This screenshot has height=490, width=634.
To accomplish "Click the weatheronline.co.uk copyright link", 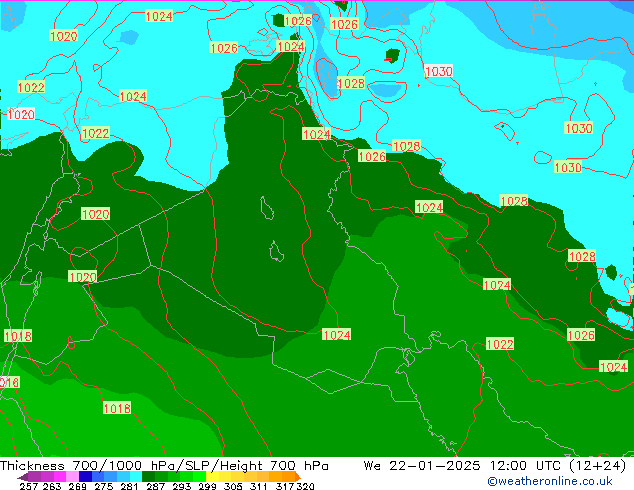I will (549, 481).
